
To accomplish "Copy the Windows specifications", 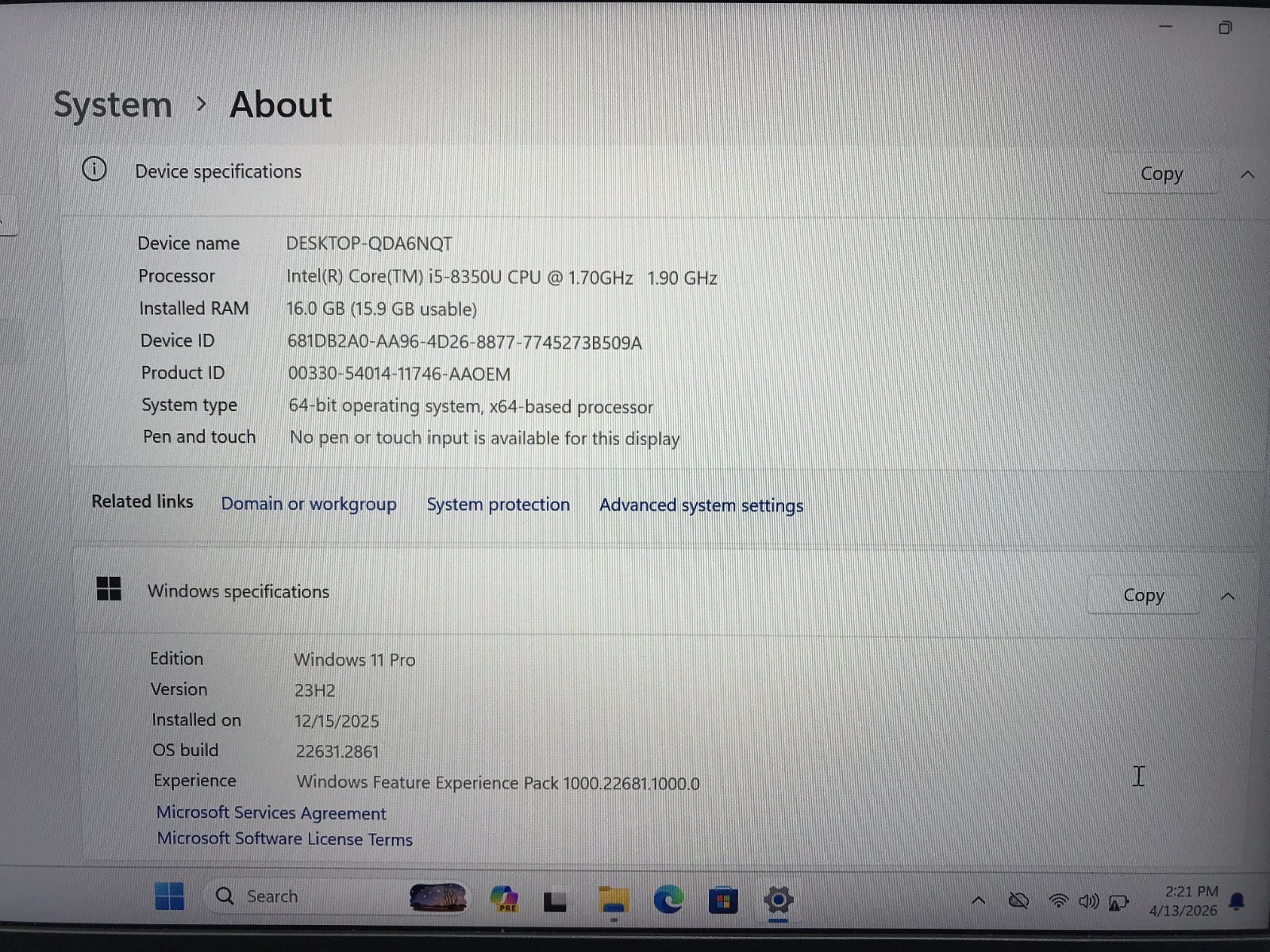I will (1144, 595).
